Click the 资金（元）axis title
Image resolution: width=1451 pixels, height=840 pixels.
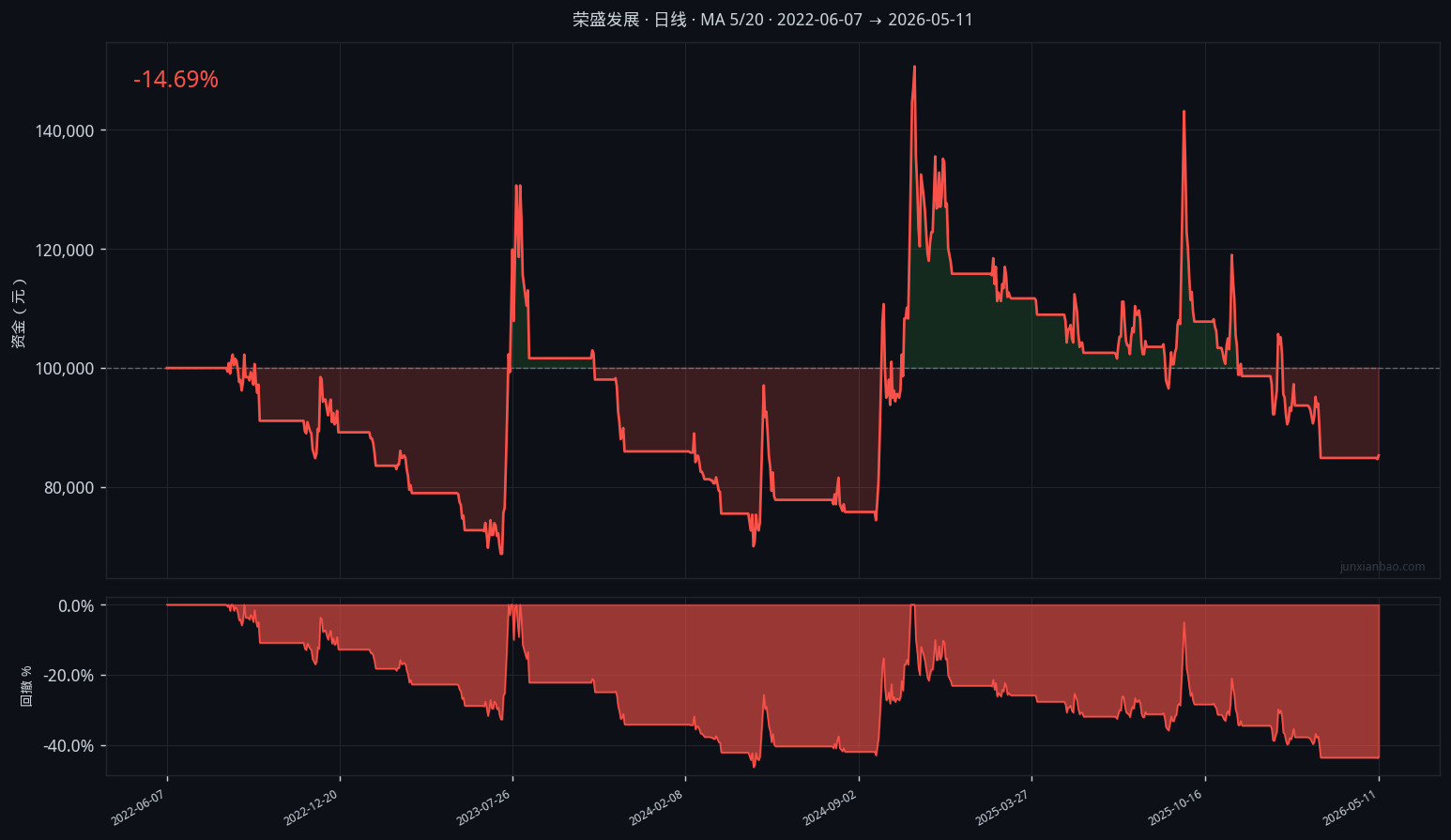(19, 313)
